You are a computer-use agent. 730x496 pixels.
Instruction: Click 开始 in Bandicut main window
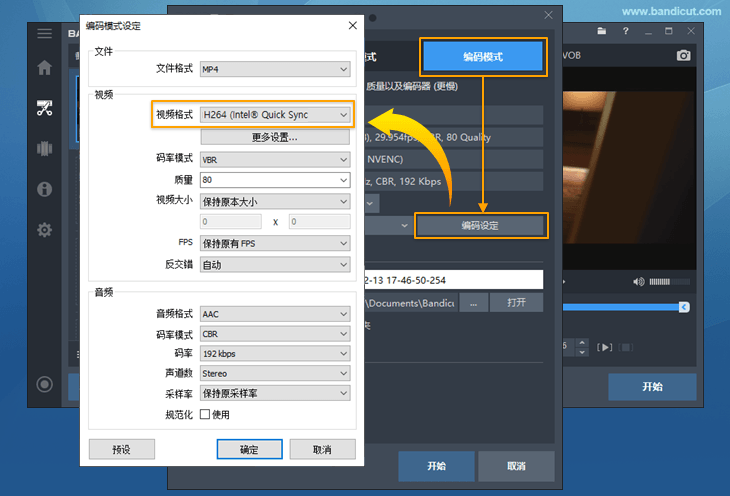coord(652,387)
